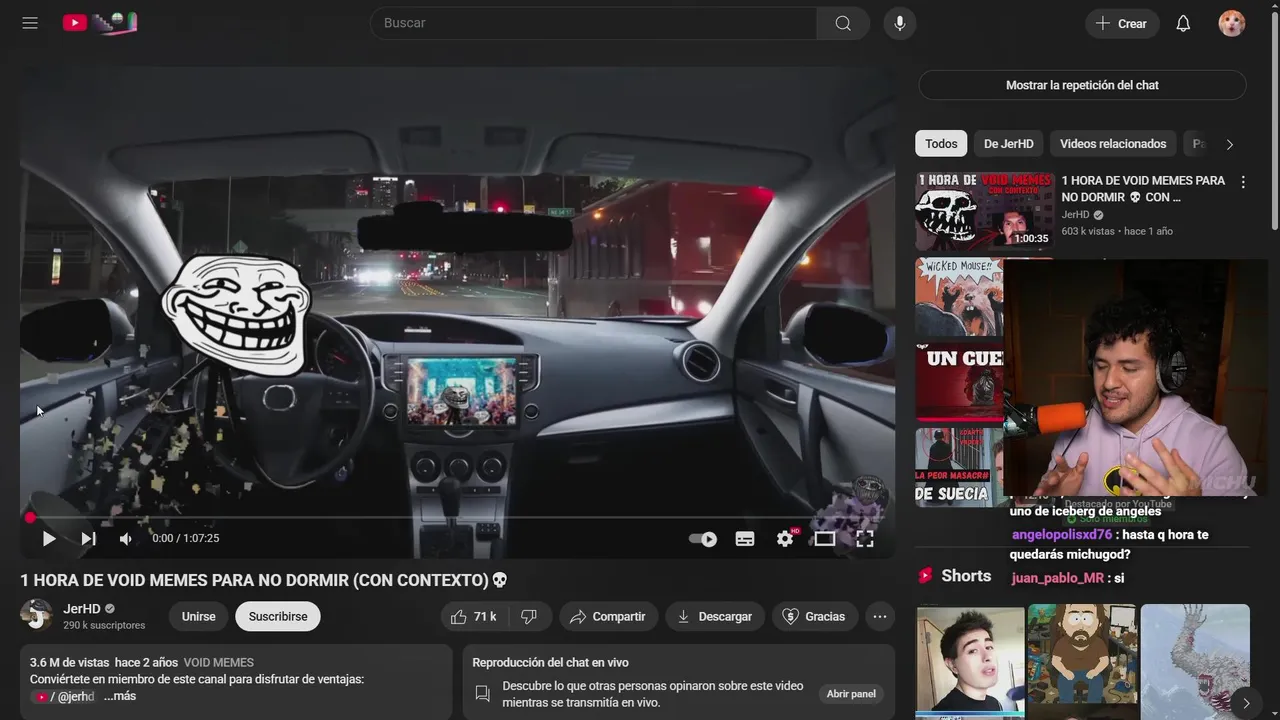
Task: Open second Short with bearded cartoon
Action: (1082, 661)
